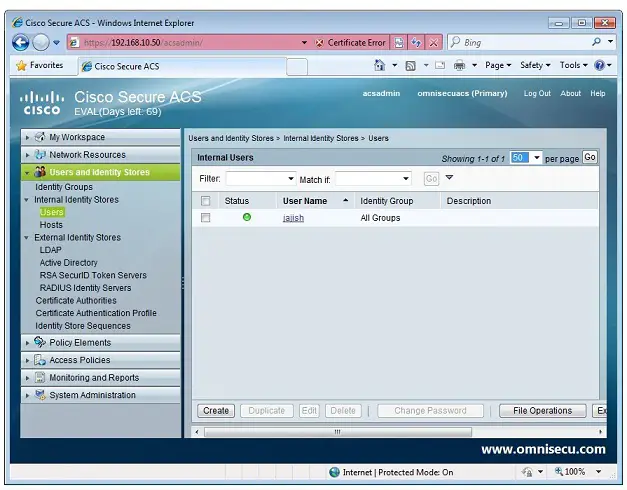
Task: Expand advanced filter triangle beside Go
Action: click(449, 177)
